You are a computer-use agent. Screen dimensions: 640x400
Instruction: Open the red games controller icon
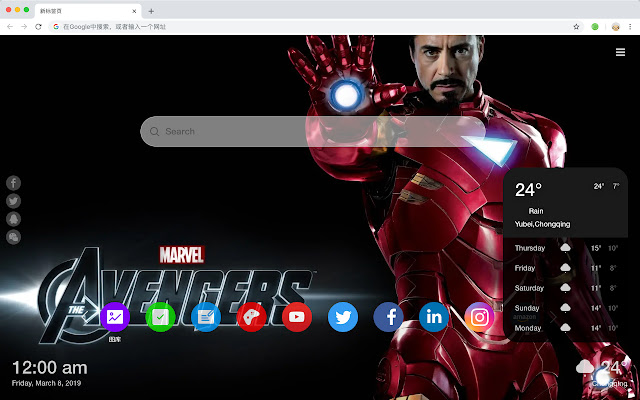[251, 317]
